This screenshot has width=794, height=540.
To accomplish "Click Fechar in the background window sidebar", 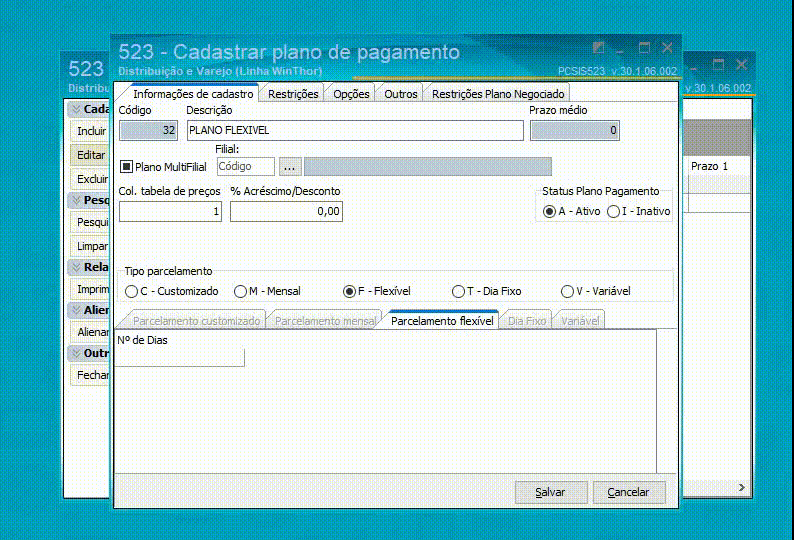I will pos(91,375).
